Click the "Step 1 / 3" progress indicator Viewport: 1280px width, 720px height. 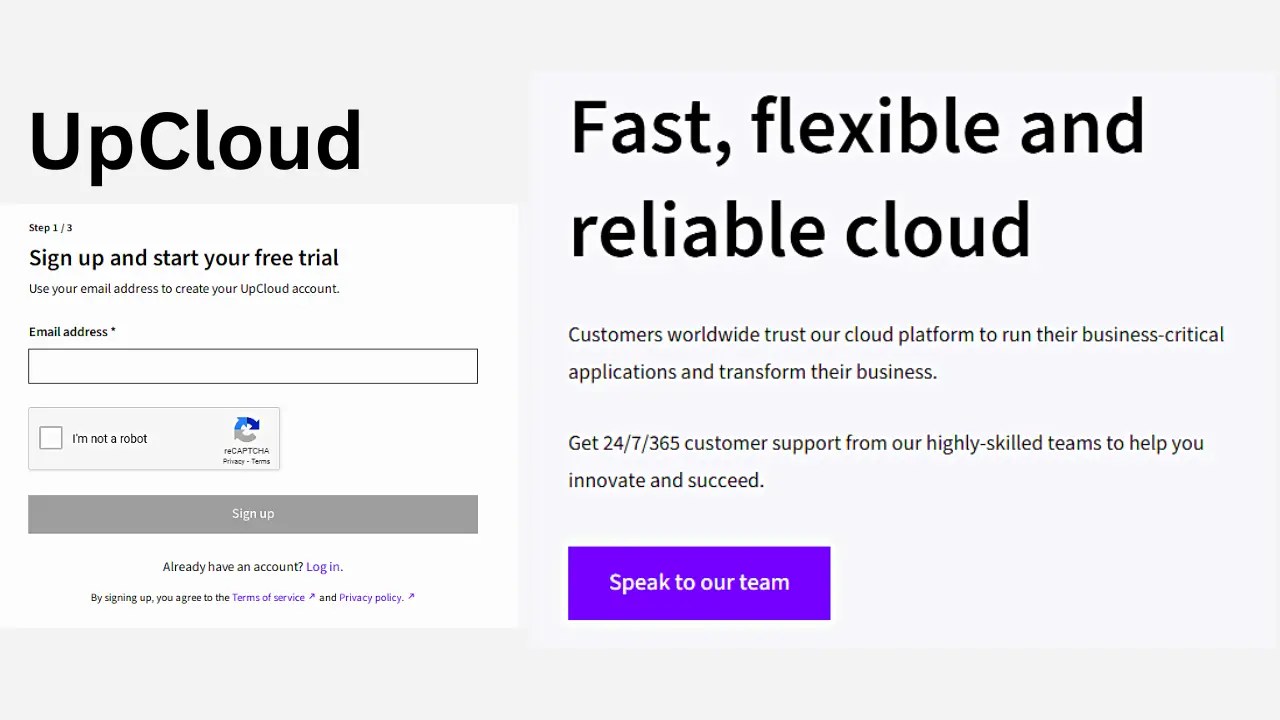(x=50, y=227)
